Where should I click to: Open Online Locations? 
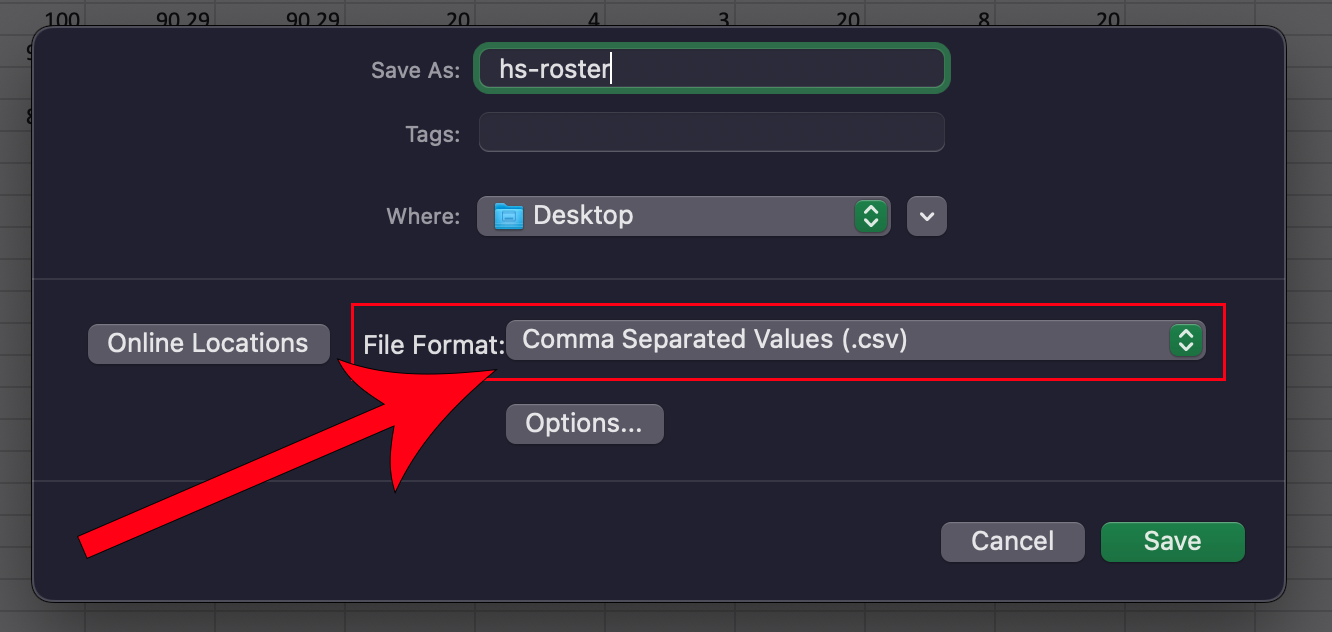pos(208,343)
